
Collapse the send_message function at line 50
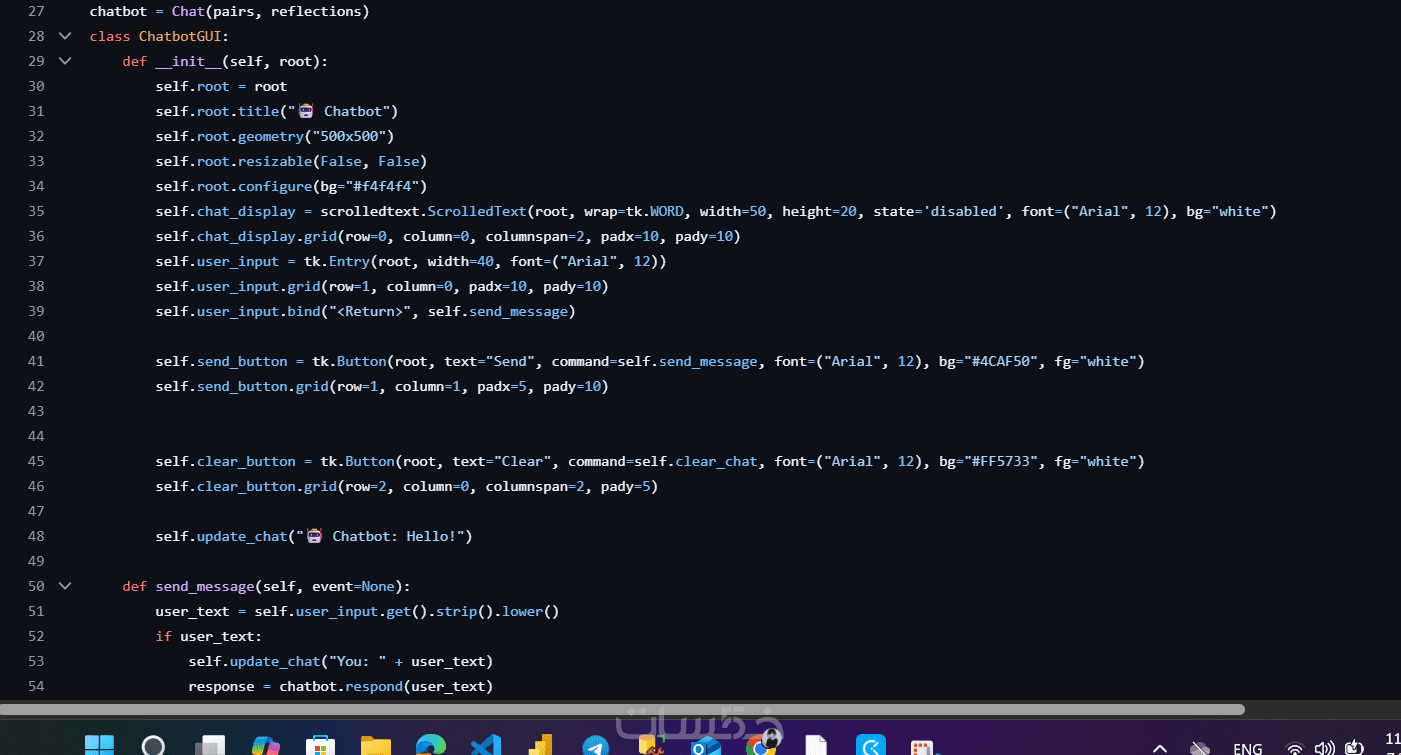[65, 586]
